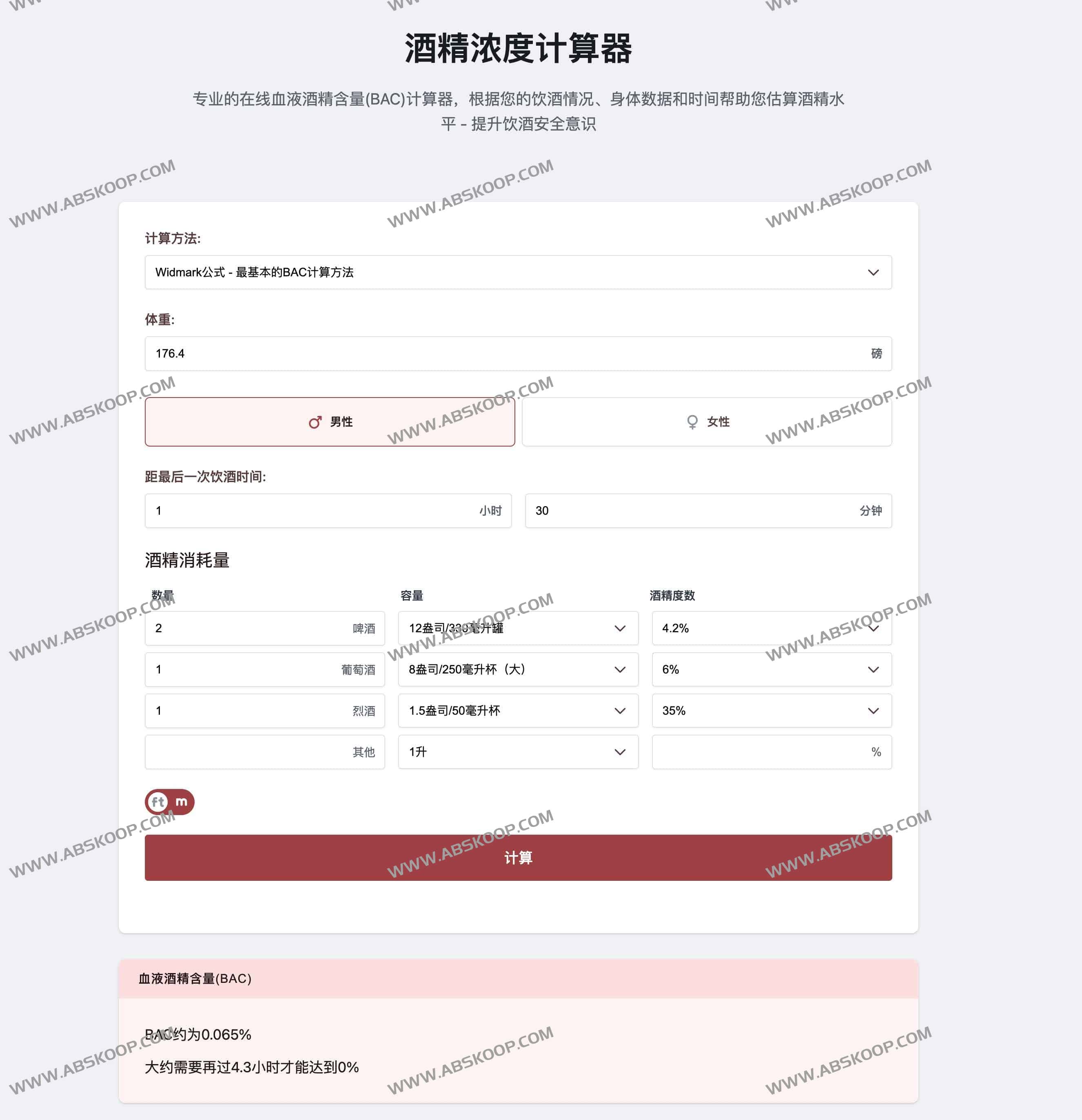The image size is (1082, 1120).
Task: Click the 计算 (calculate) button
Action: click(518, 857)
